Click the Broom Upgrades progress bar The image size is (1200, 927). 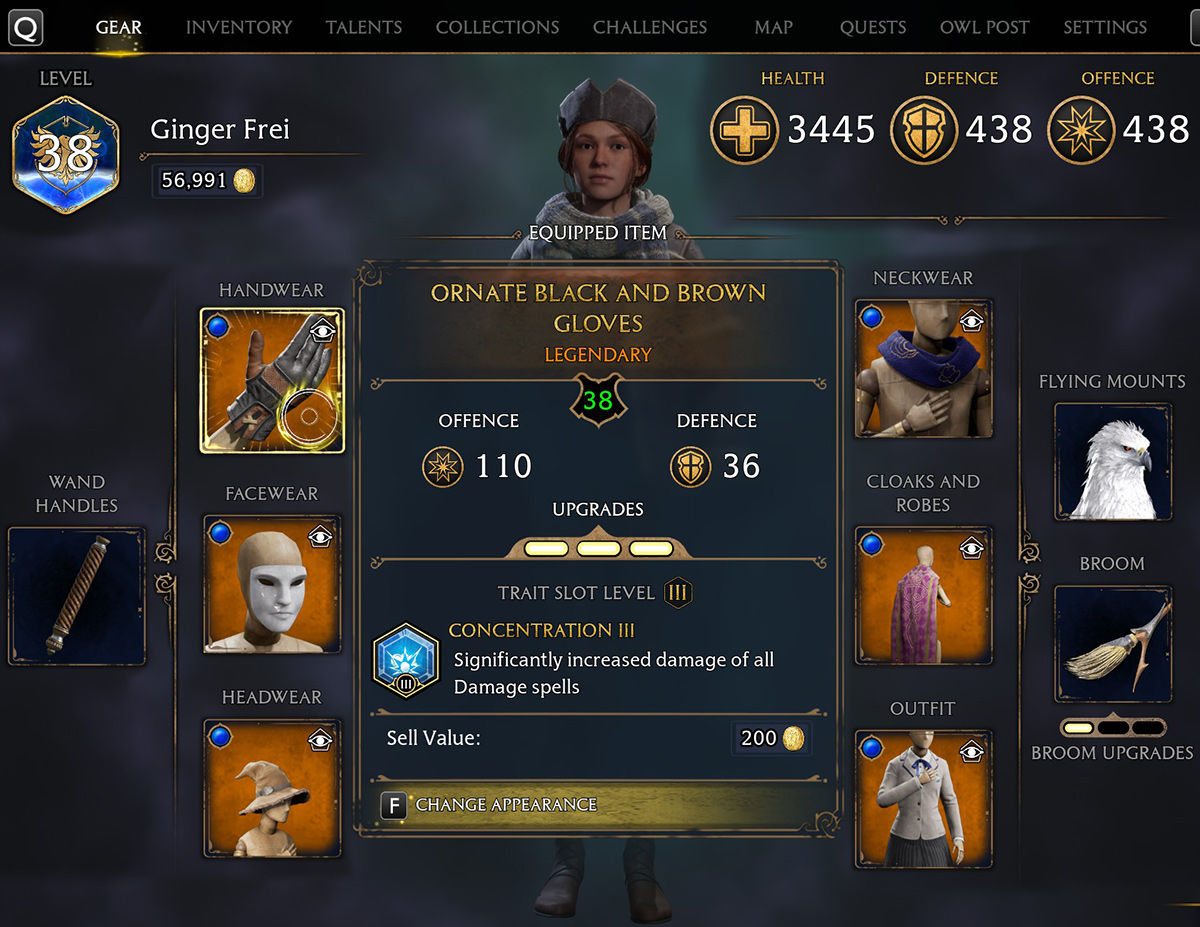[x=1113, y=727]
